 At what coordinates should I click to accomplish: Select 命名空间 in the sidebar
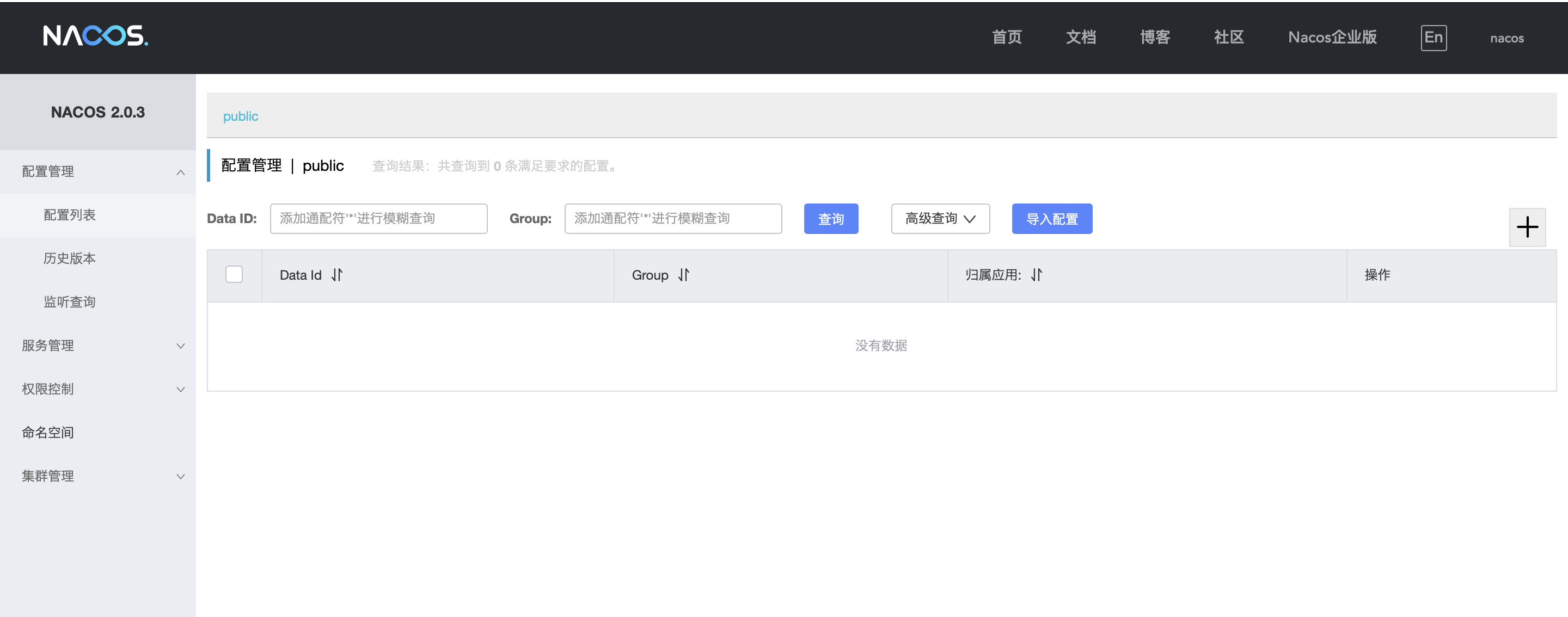47,433
